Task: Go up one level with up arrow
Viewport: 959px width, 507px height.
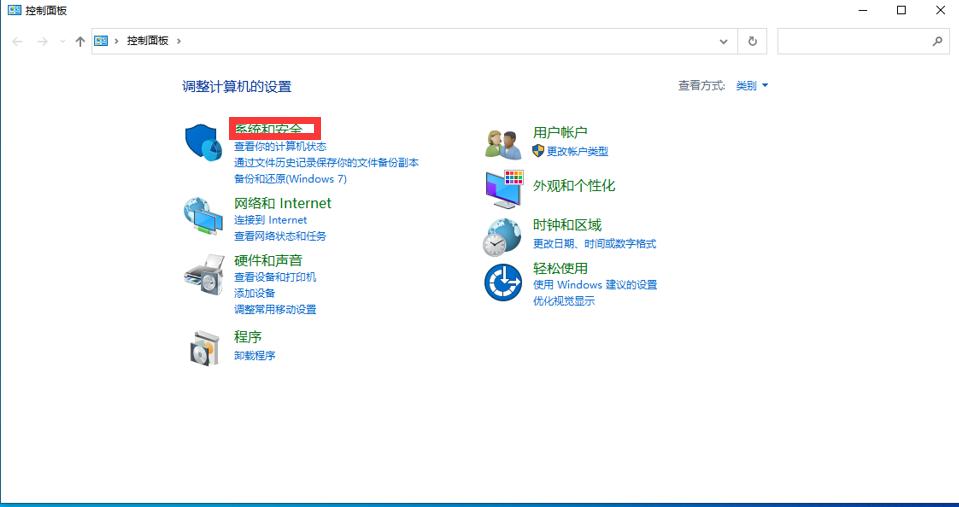Action: click(80, 41)
